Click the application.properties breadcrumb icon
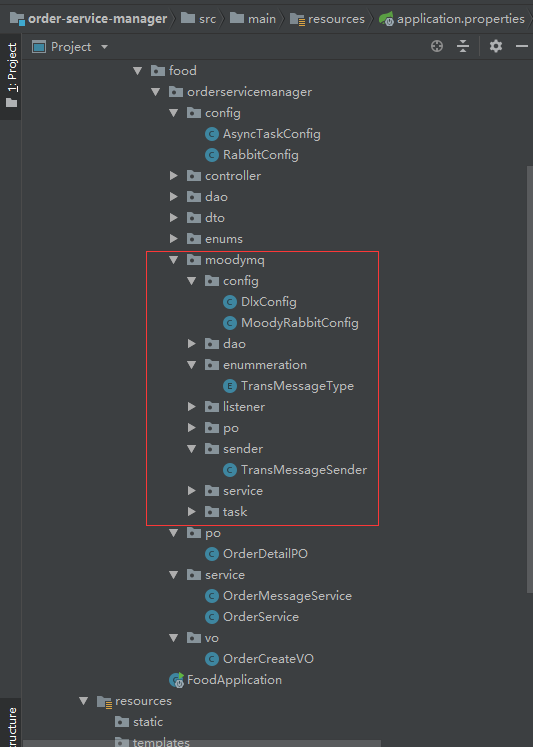 386,19
